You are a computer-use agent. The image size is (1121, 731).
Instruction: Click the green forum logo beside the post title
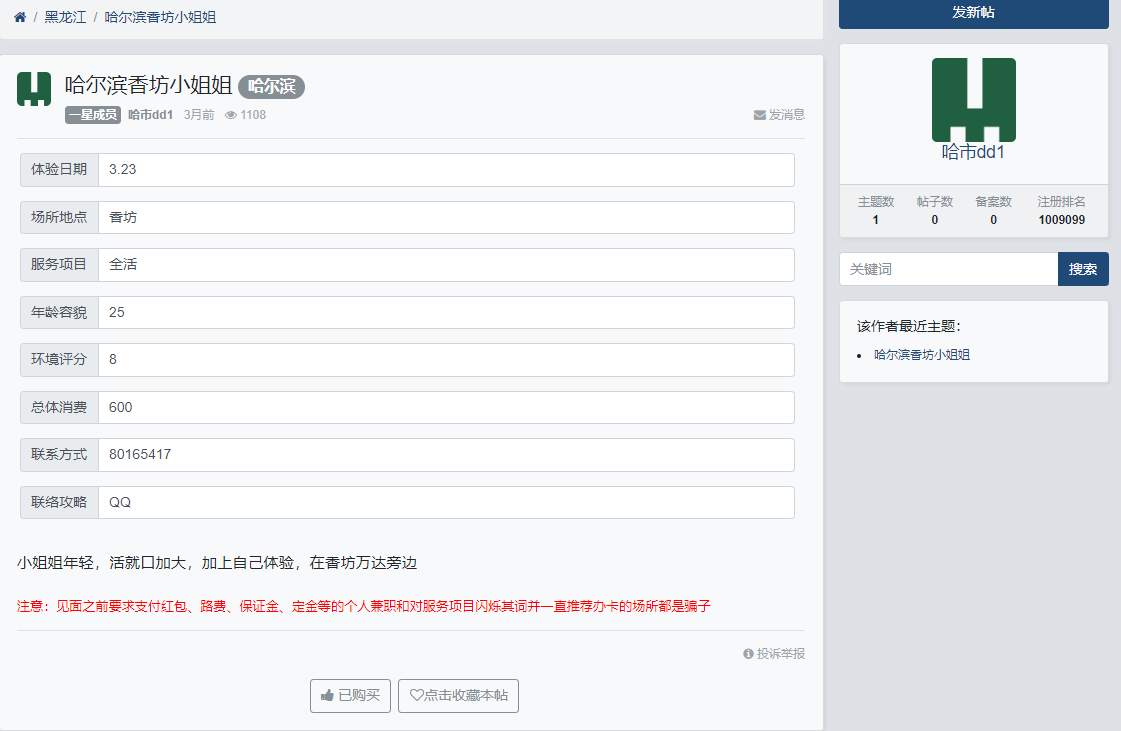pos(33,89)
